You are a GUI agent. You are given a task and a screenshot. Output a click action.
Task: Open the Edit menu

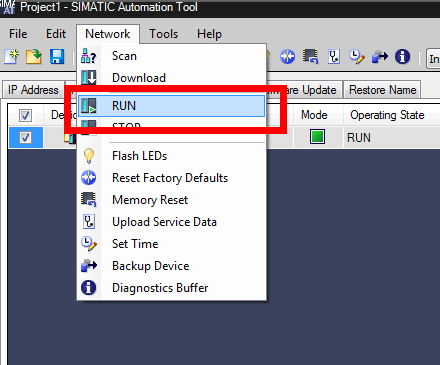pos(56,34)
